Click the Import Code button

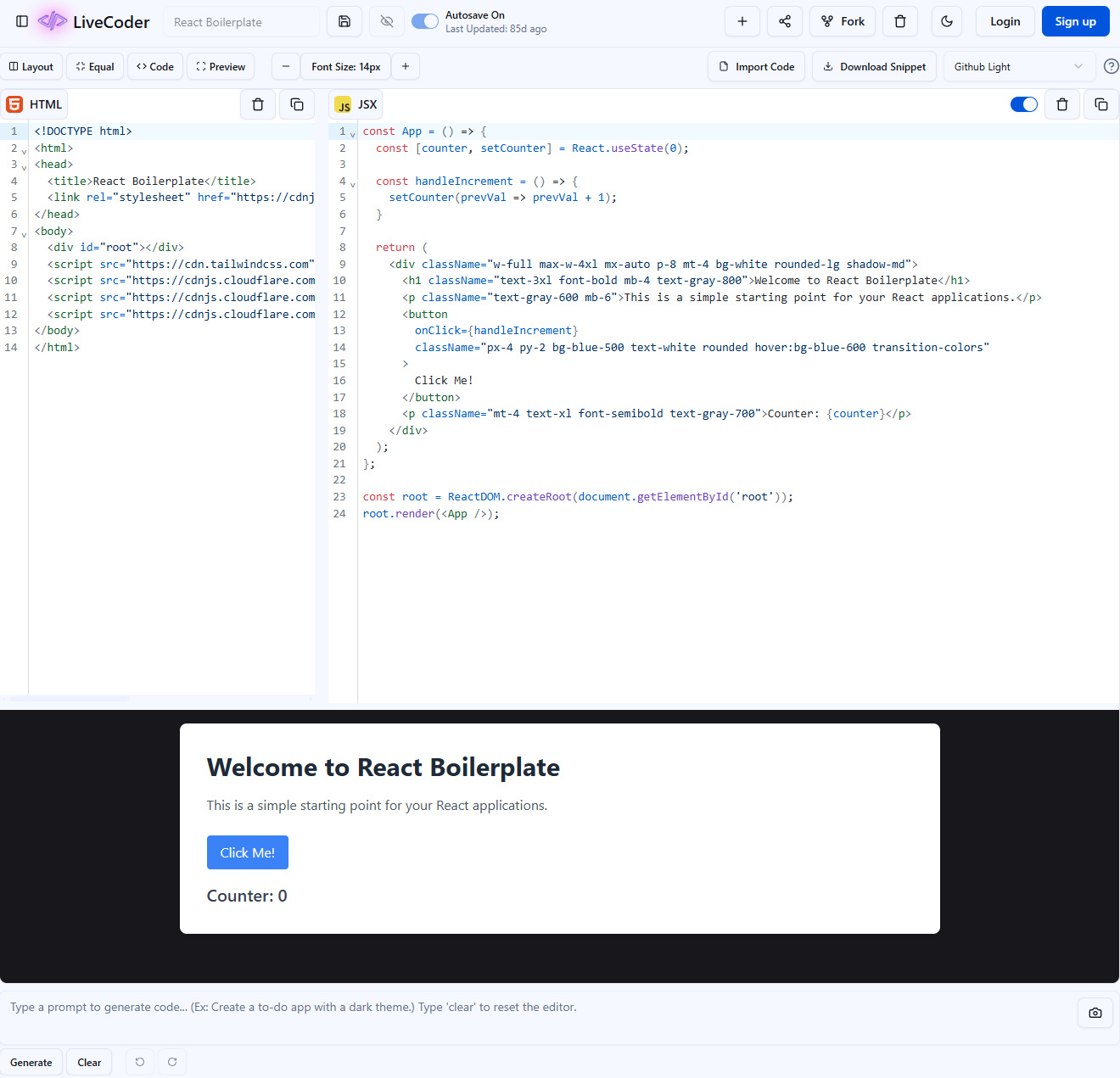pos(757,66)
